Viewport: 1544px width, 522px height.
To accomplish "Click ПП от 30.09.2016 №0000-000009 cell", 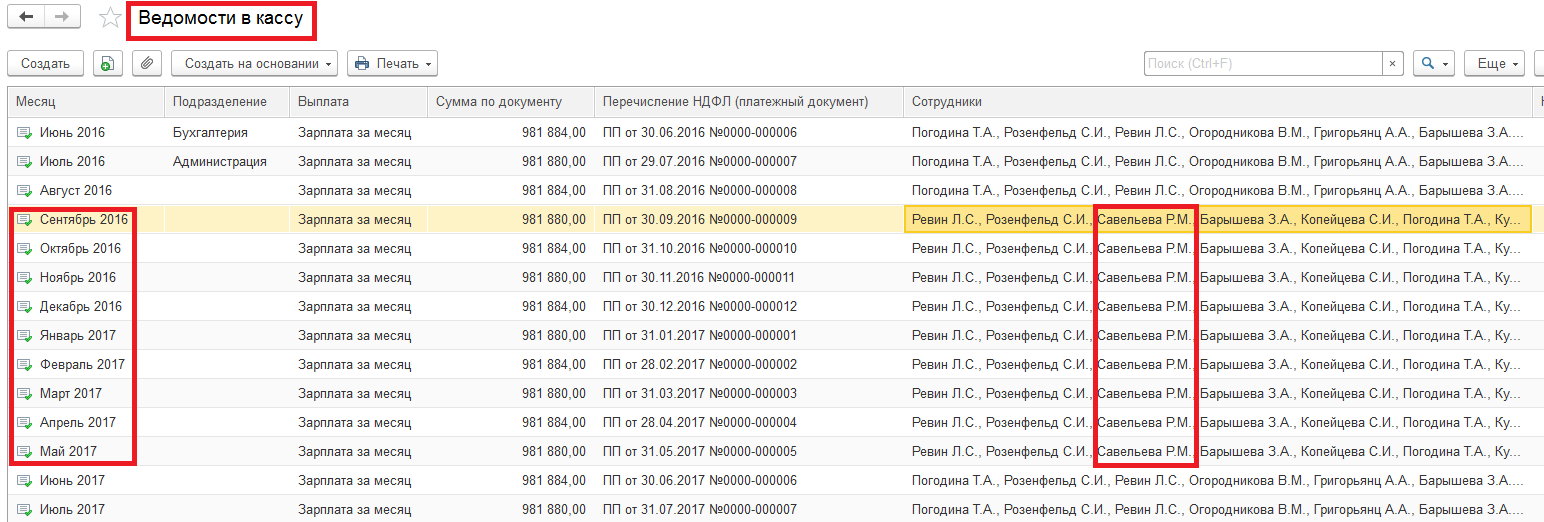I will [x=749, y=219].
